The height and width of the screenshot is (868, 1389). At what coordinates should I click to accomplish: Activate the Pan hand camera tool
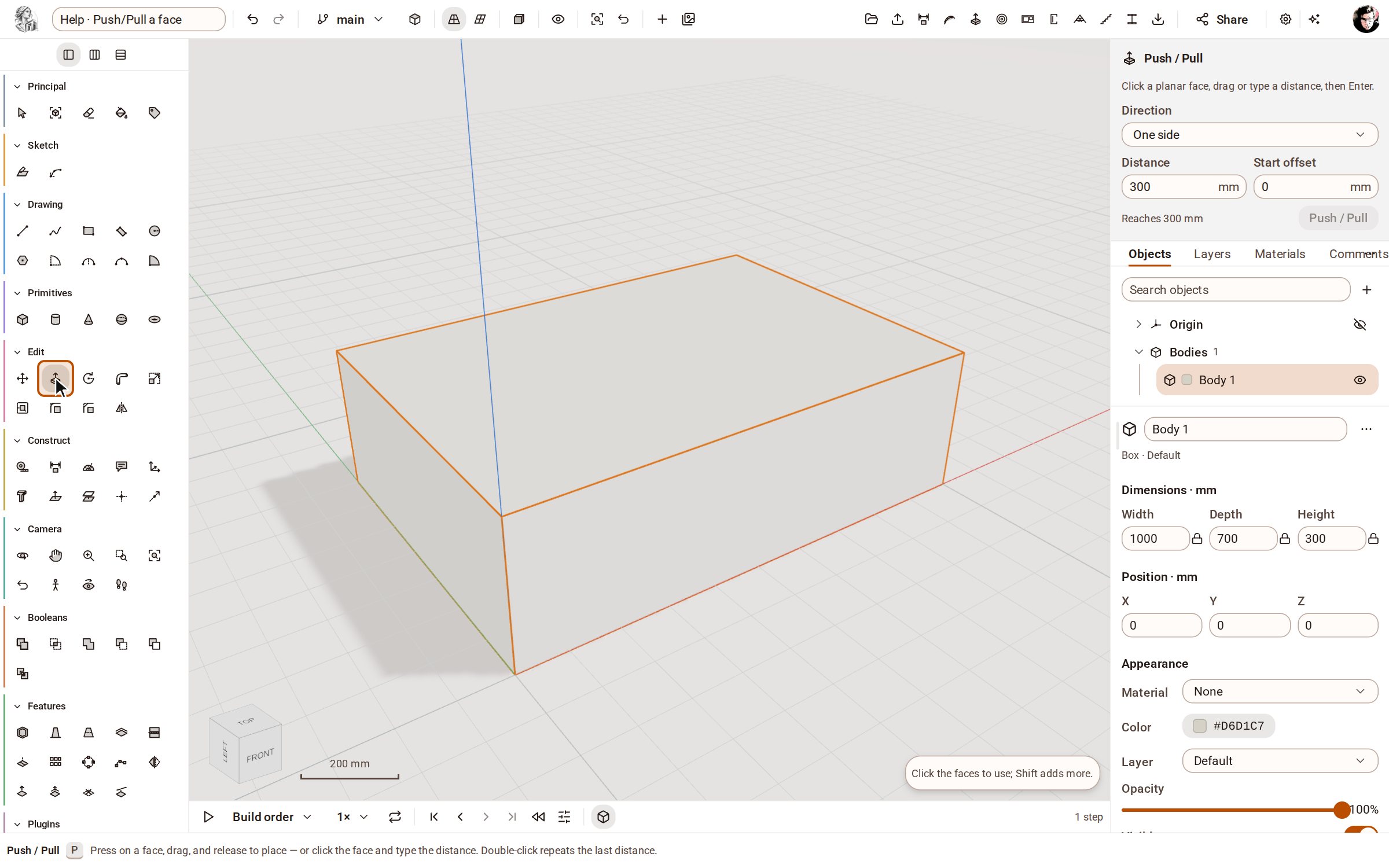pos(56,556)
